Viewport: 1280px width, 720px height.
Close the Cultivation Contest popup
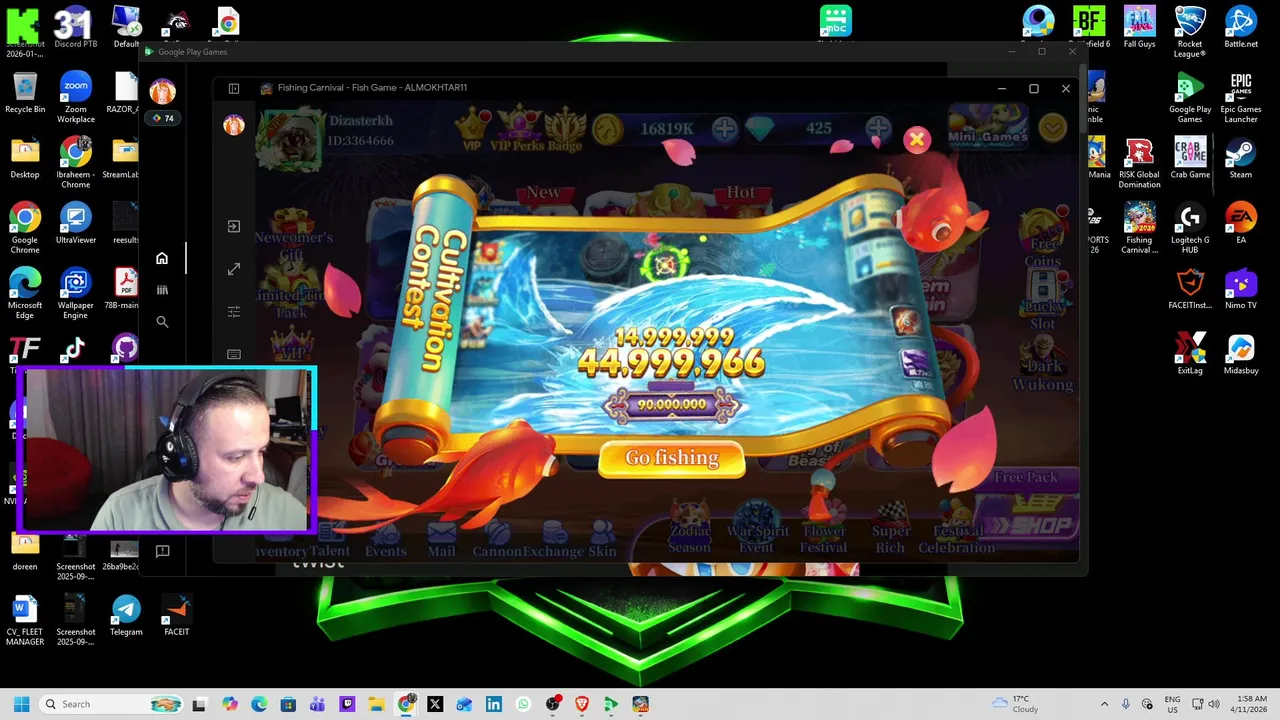pos(917,140)
